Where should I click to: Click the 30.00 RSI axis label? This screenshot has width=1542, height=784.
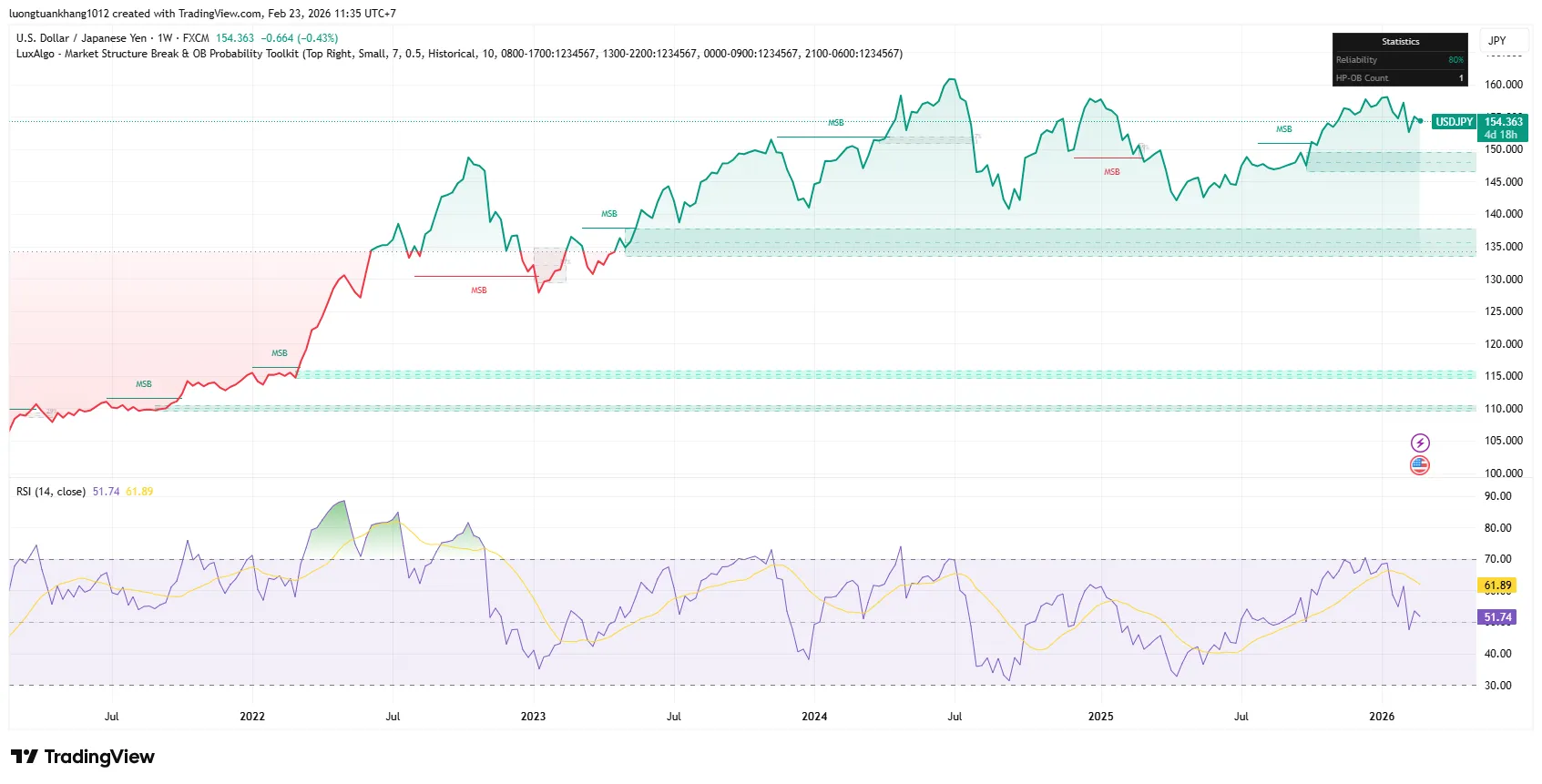coord(1498,686)
